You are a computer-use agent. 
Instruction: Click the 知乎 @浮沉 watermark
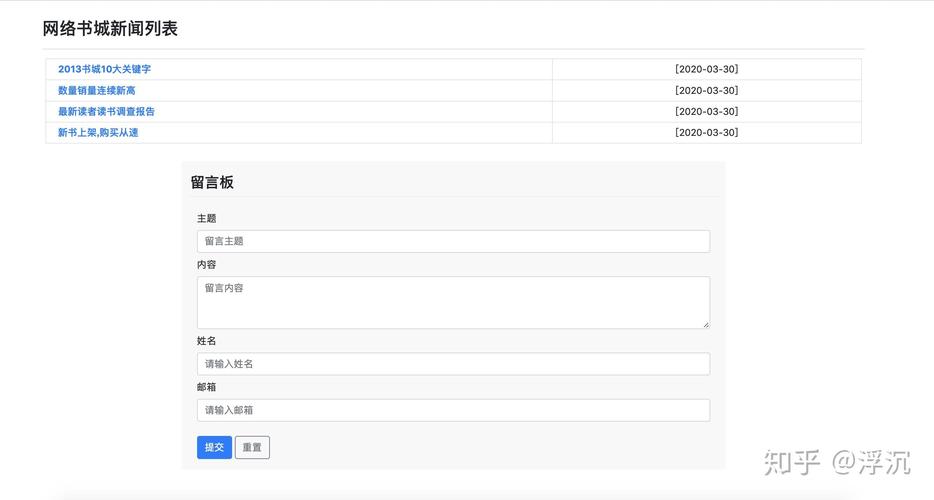tap(837, 462)
